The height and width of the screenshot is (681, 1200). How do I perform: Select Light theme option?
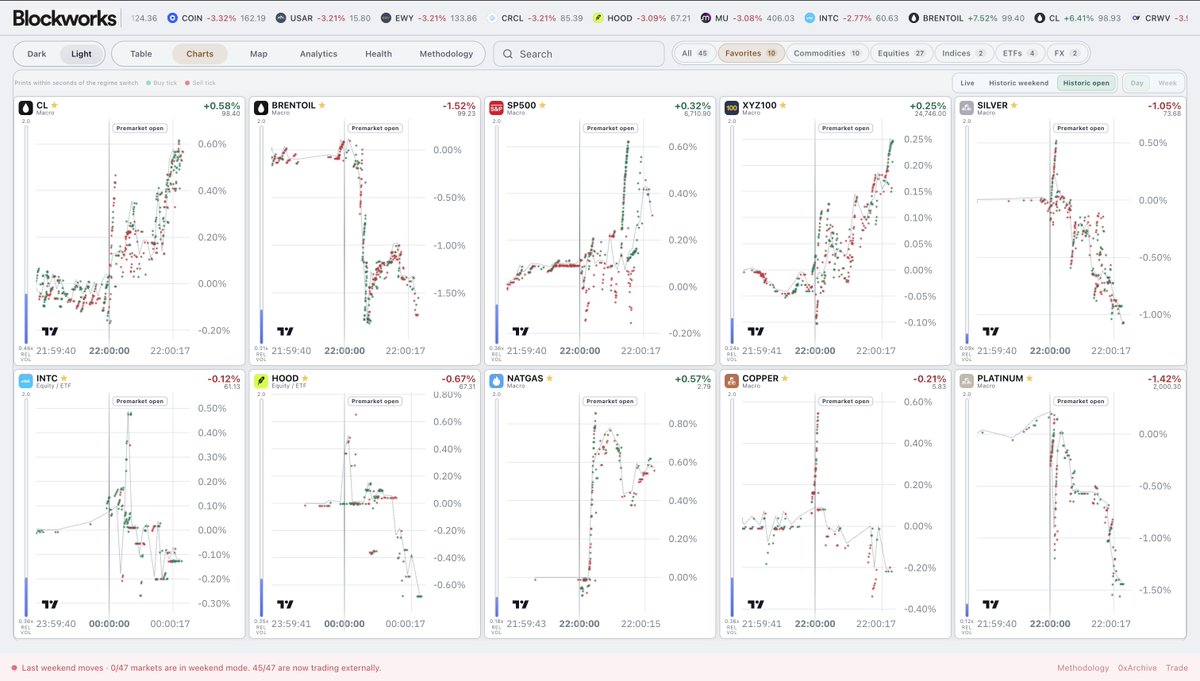pyautogui.click(x=82, y=54)
